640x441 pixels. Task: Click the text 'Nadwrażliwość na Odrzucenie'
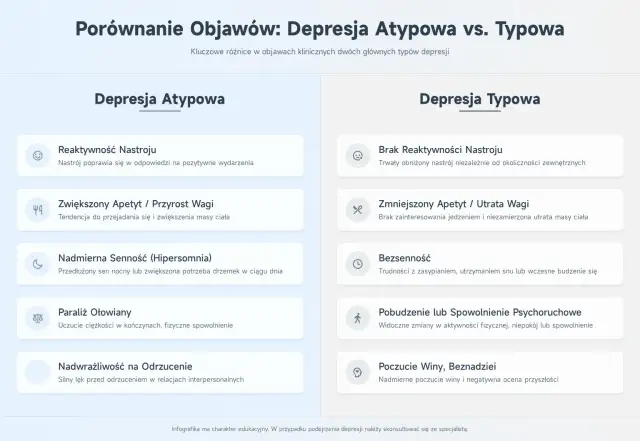(125, 366)
